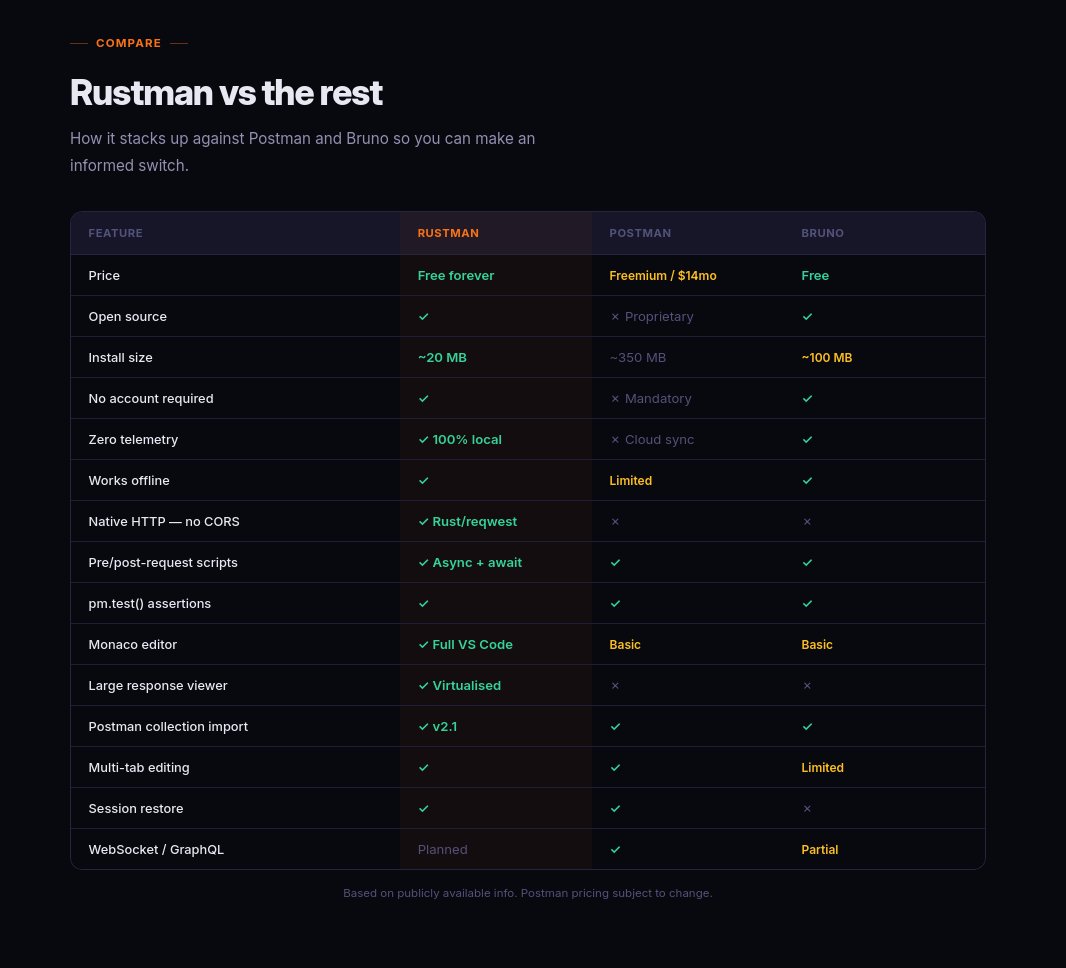Click the 'WebSocket / GraphQL' feature label
The image size is (1066, 968).
coord(156,850)
